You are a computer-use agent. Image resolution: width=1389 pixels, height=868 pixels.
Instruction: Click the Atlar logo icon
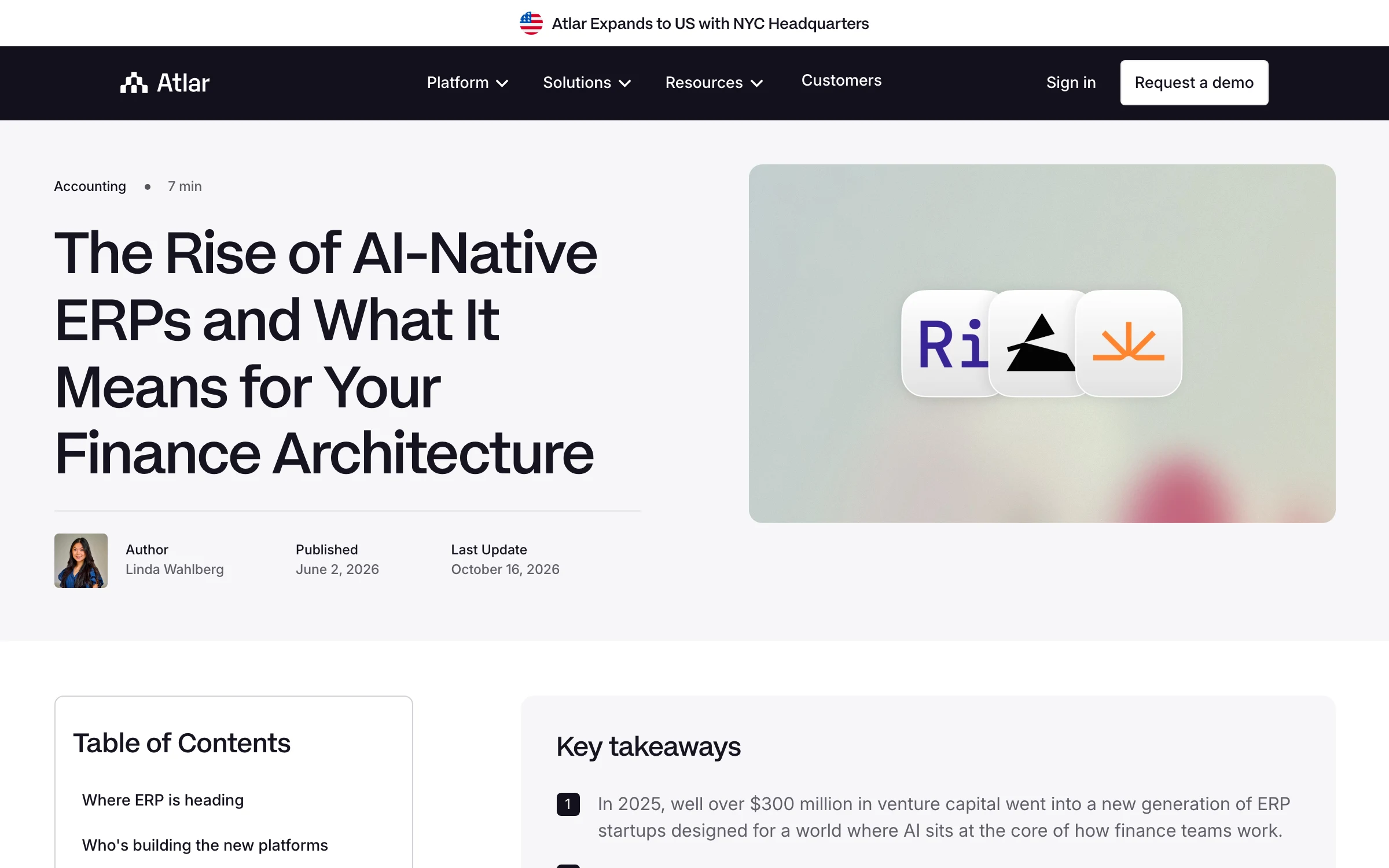134,83
